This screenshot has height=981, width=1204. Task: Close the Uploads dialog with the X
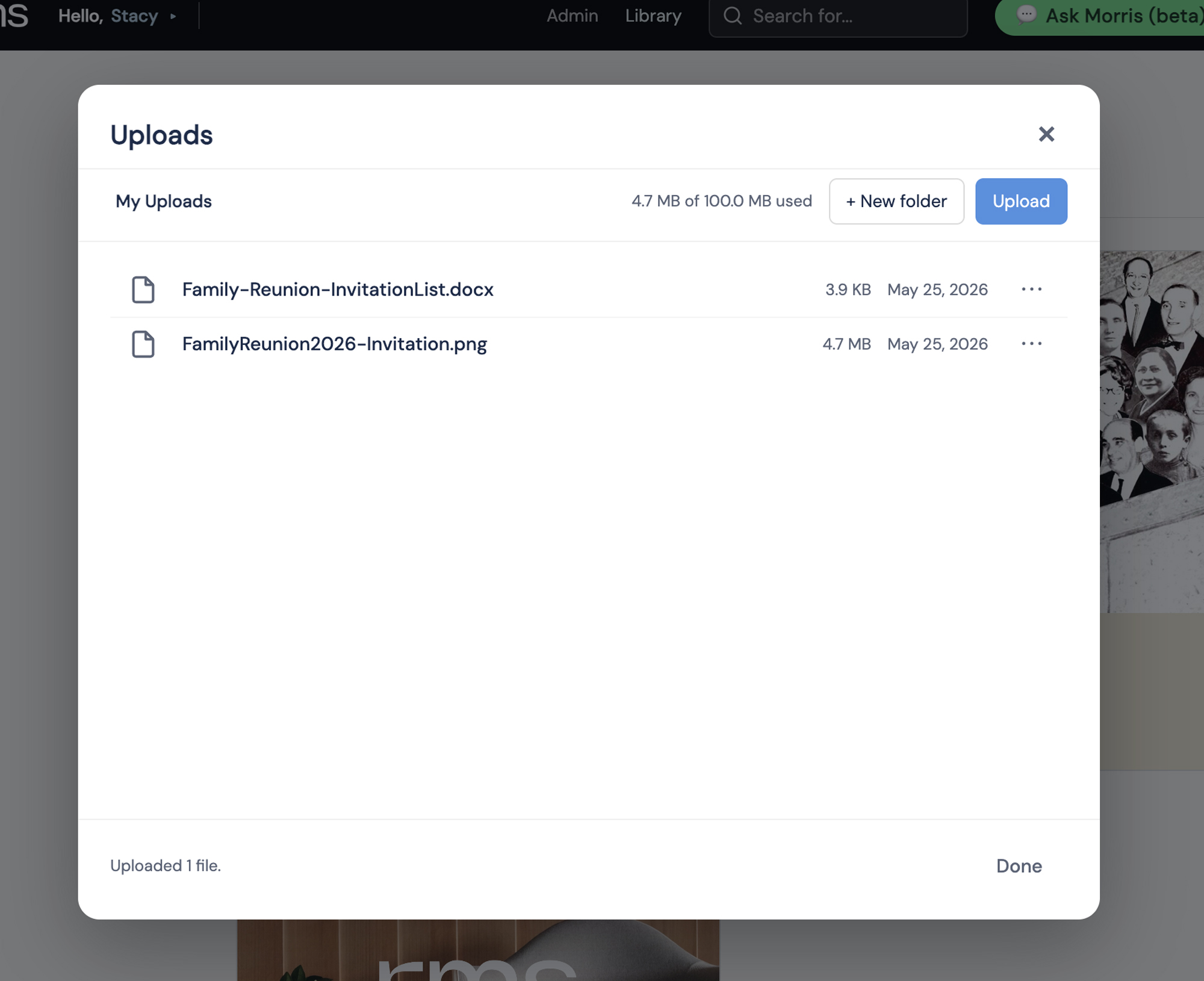[x=1046, y=134]
